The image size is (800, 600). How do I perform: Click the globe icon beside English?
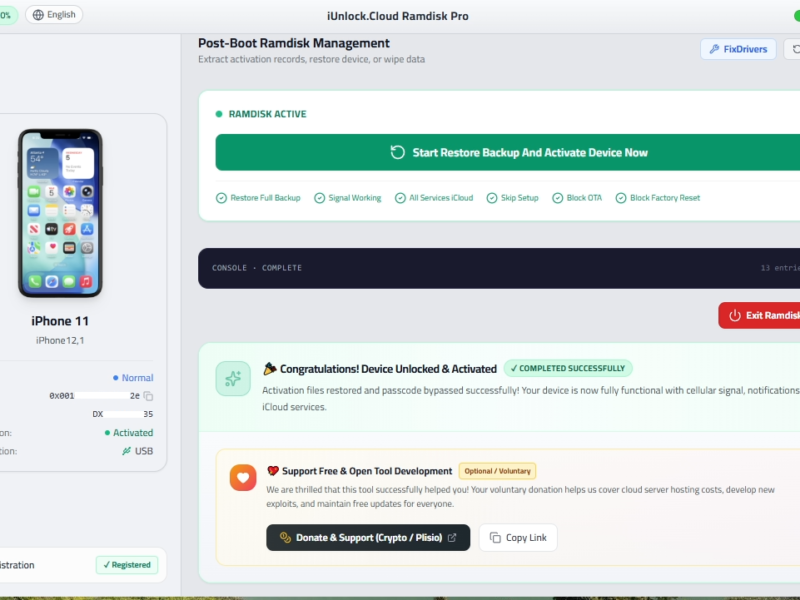(38, 15)
